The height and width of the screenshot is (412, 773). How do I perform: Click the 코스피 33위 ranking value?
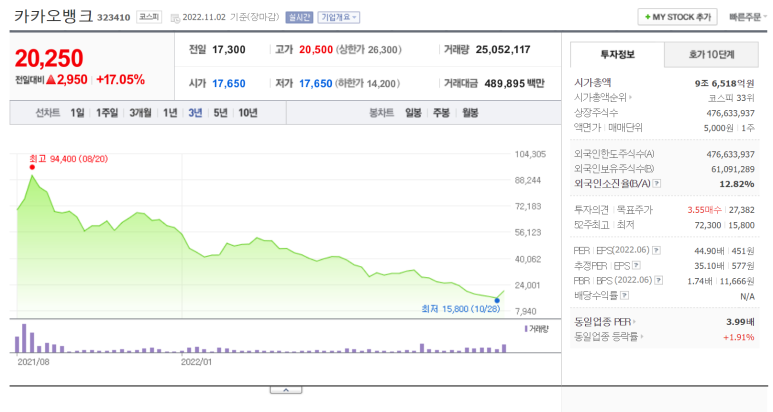(x=731, y=98)
